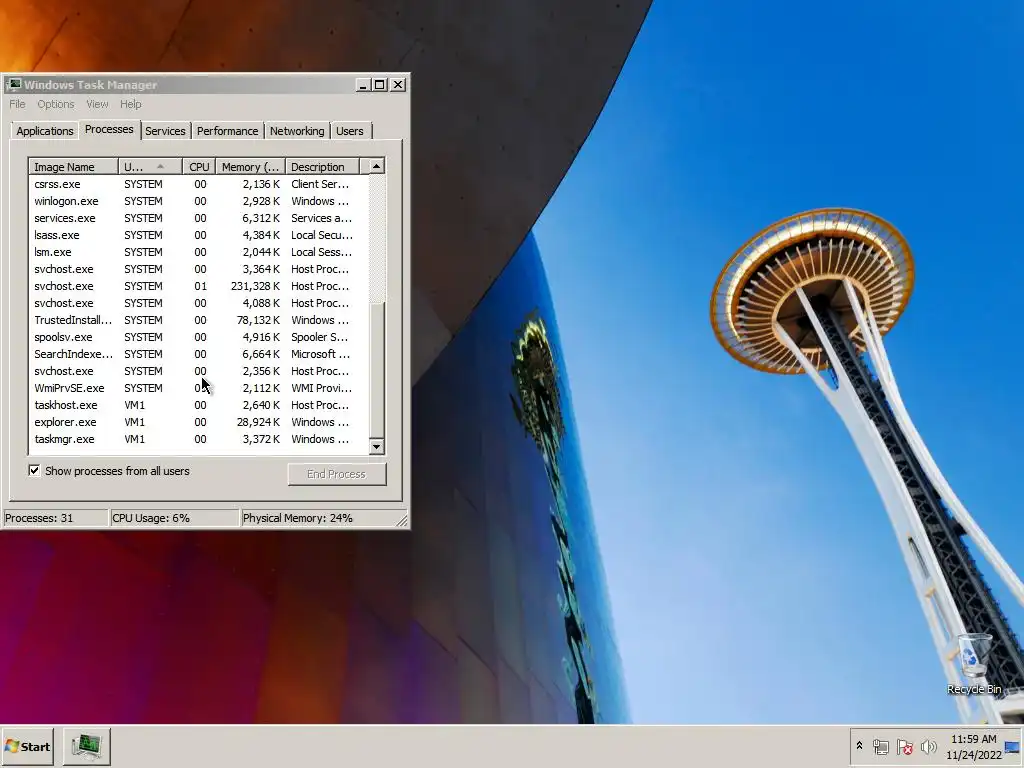Sort by CPU column header
The width and height of the screenshot is (1024, 768).
[x=199, y=167]
